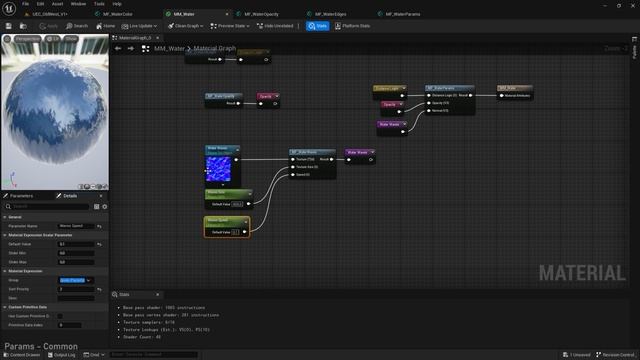Browse to asset in Content Browser icon

click(x=23, y=26)
